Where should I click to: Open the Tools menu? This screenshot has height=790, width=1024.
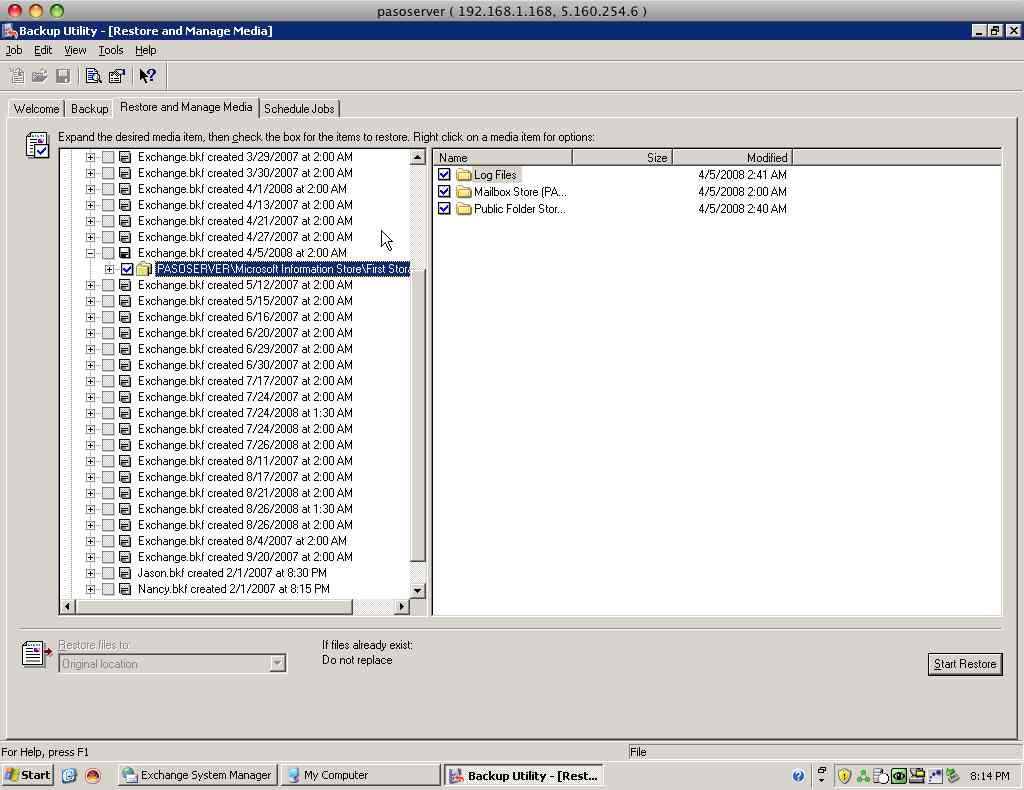[110, 50]
